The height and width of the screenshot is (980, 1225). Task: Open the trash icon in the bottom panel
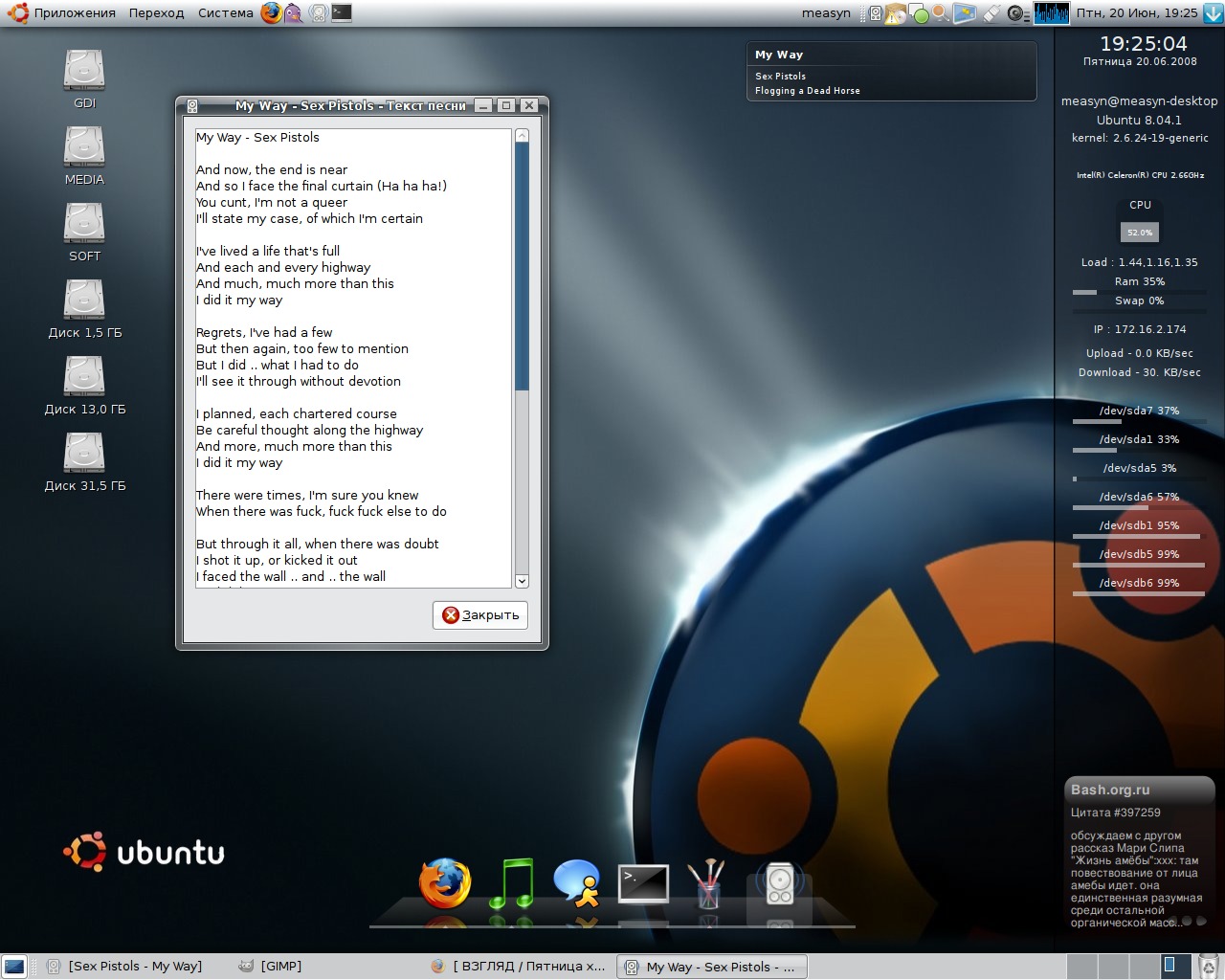click(1209, 966)
